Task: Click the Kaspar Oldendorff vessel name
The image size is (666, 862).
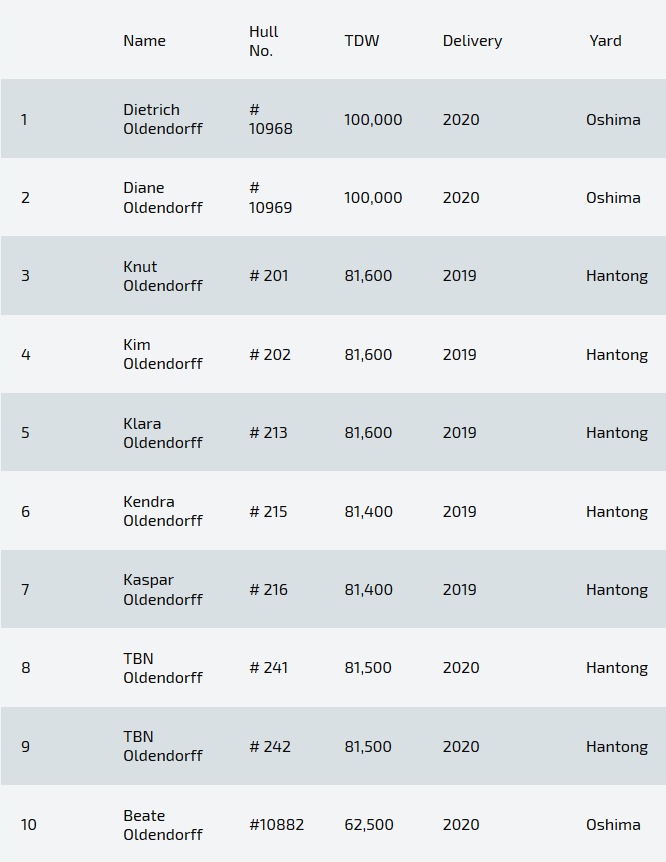Action: click(162, 590)
